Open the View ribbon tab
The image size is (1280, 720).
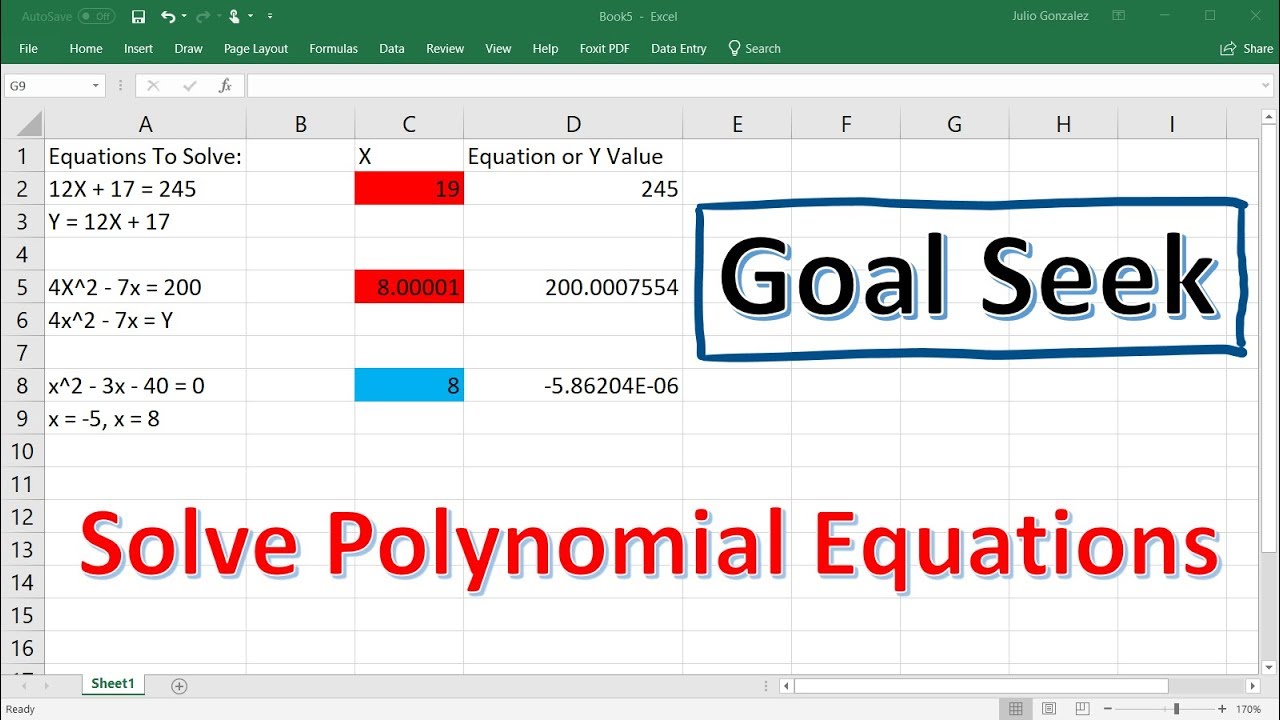(498, 48)
